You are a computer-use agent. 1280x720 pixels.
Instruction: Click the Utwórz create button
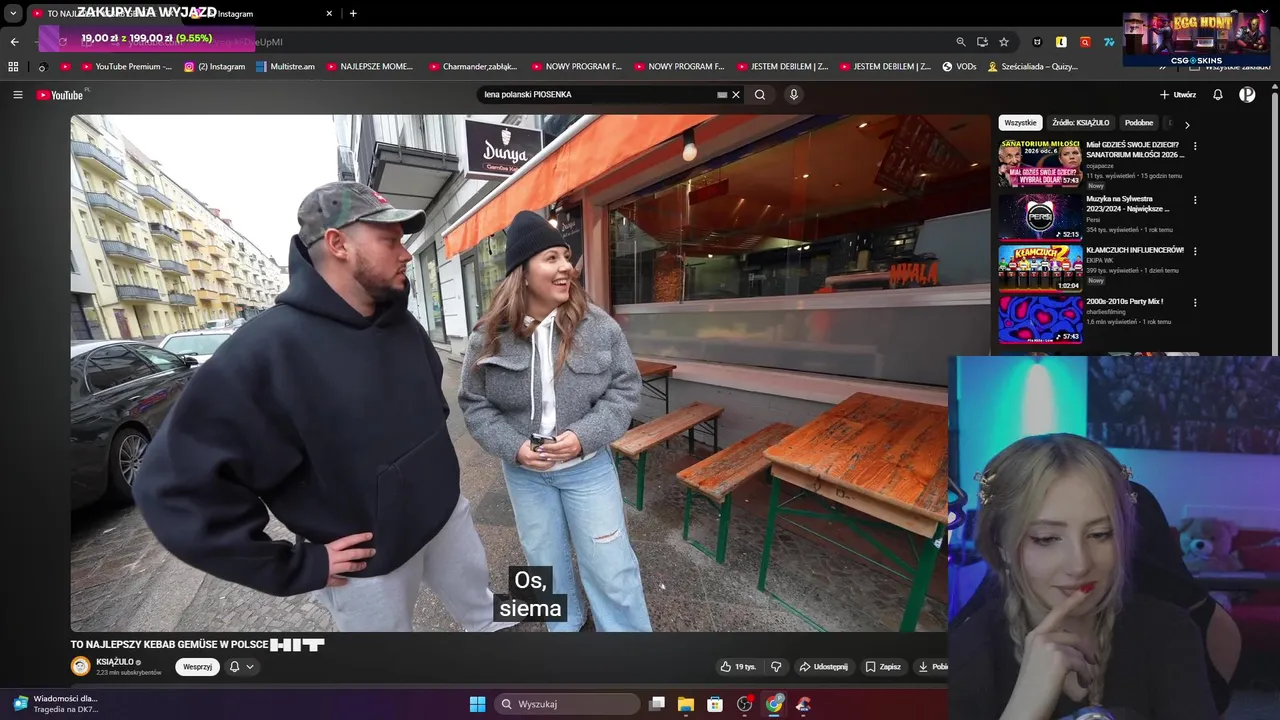click(1178, 95)
